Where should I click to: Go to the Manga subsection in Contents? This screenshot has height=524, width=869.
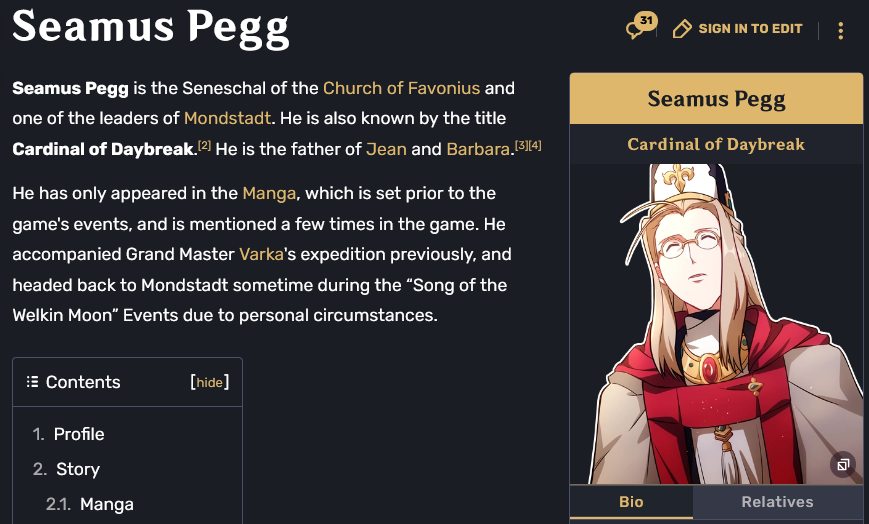click(106, 504)
